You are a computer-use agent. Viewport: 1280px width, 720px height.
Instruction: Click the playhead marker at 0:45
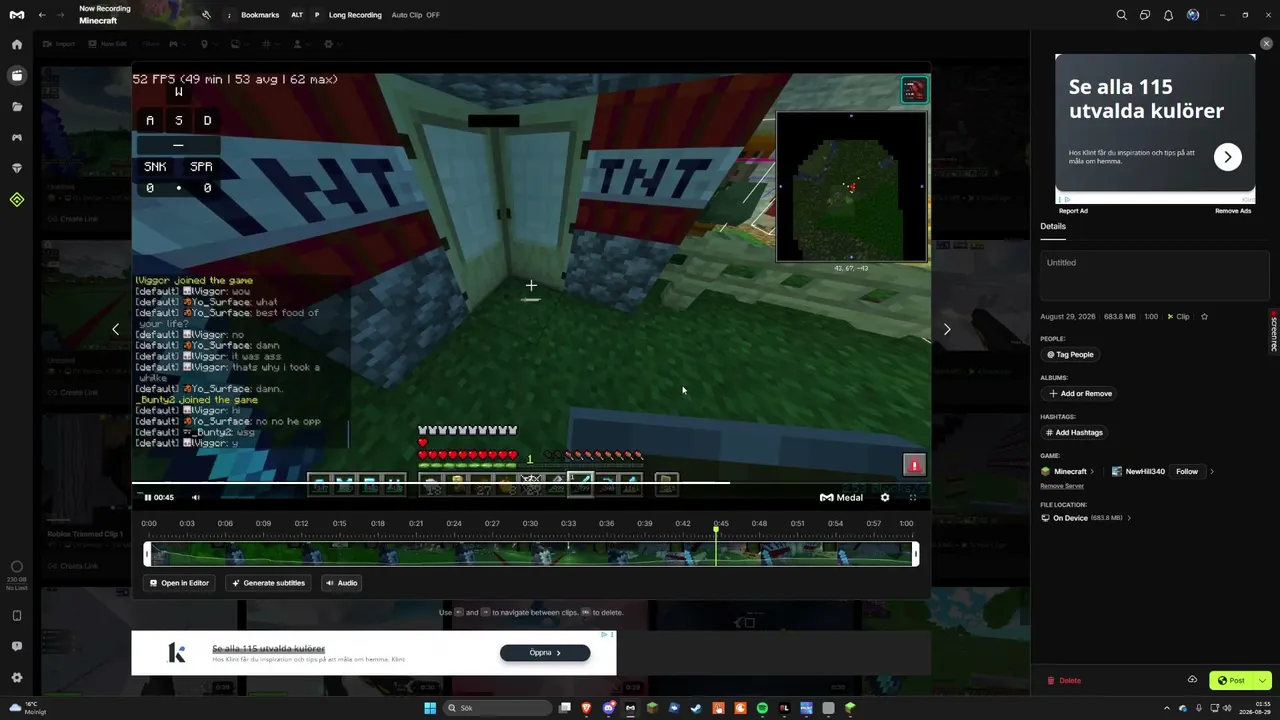(x=716, y=529)
